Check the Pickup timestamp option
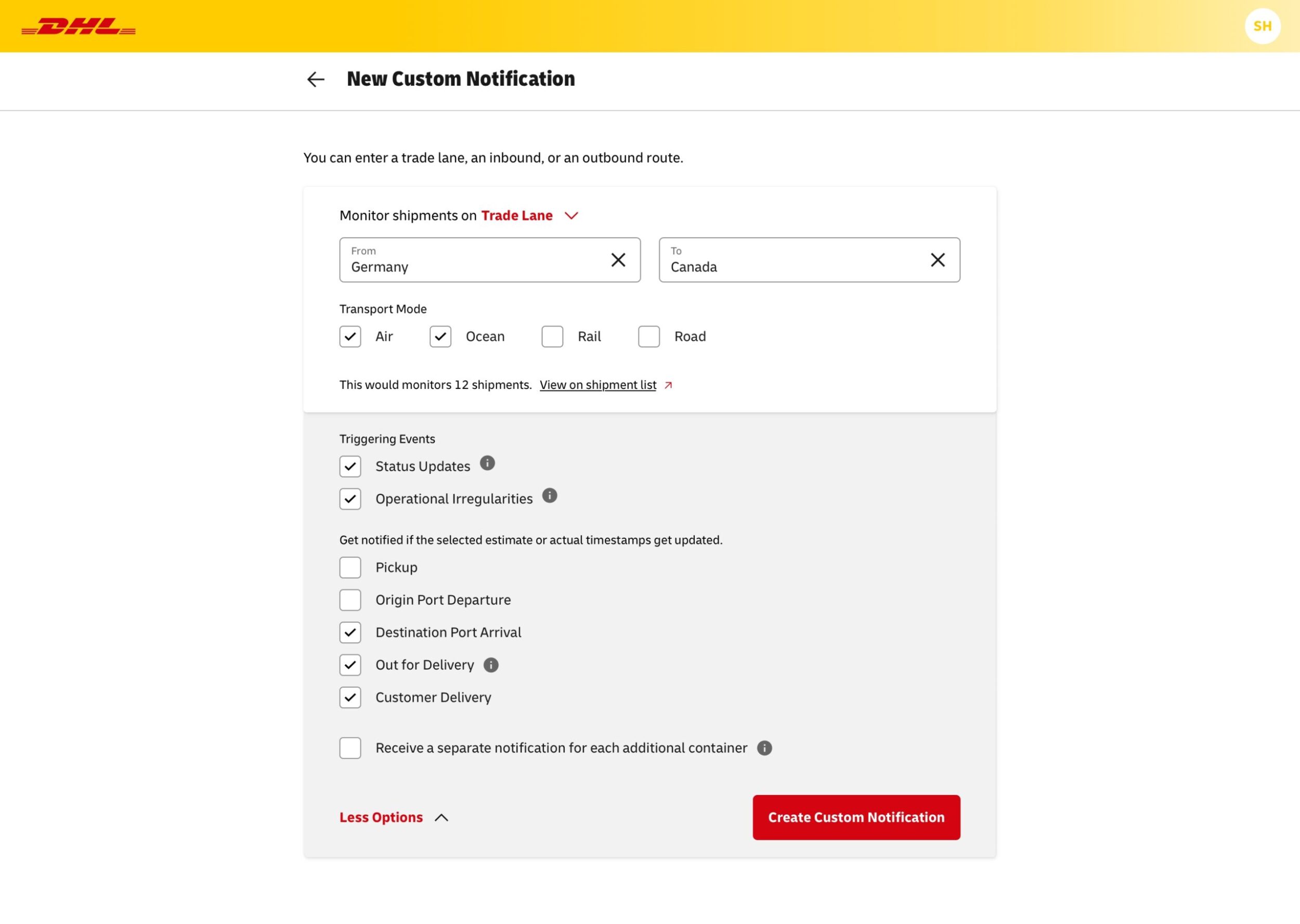 tap(350, 567)
